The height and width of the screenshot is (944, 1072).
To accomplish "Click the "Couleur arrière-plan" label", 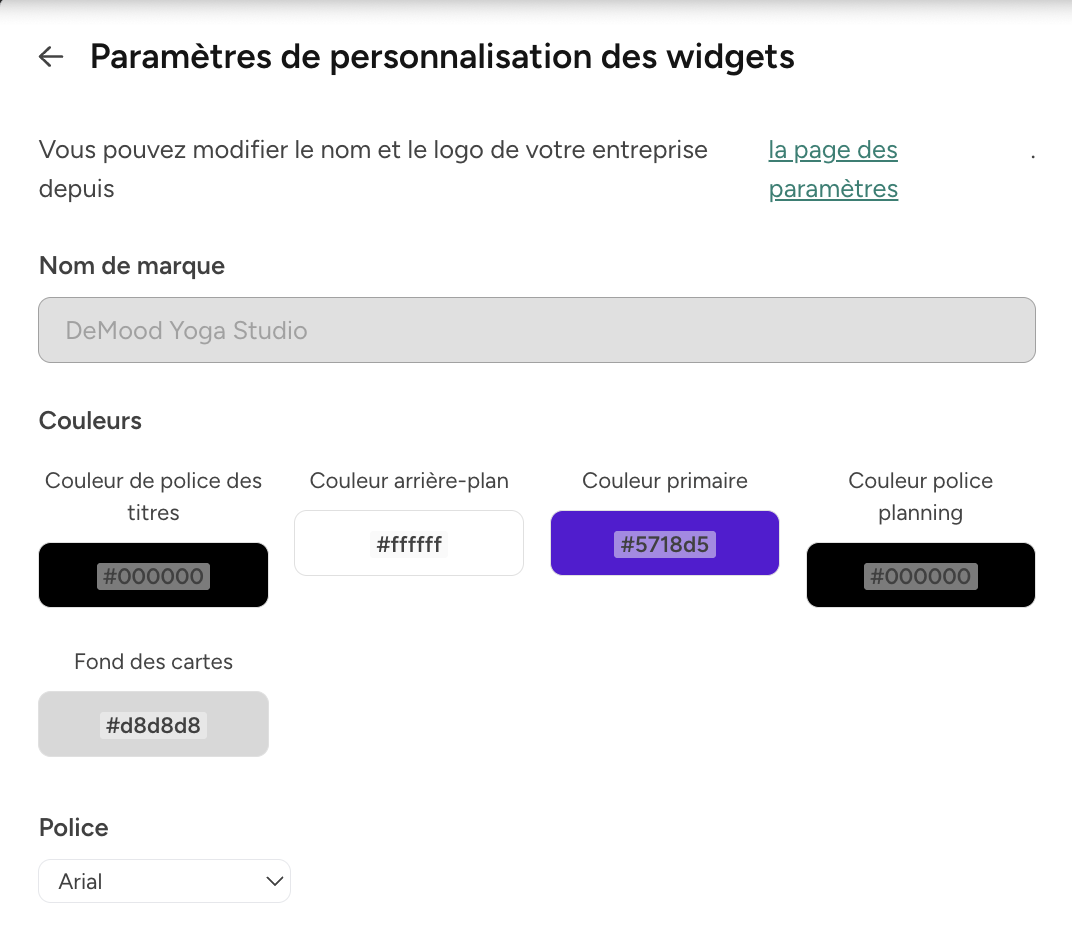I will (x=409, y=481).
